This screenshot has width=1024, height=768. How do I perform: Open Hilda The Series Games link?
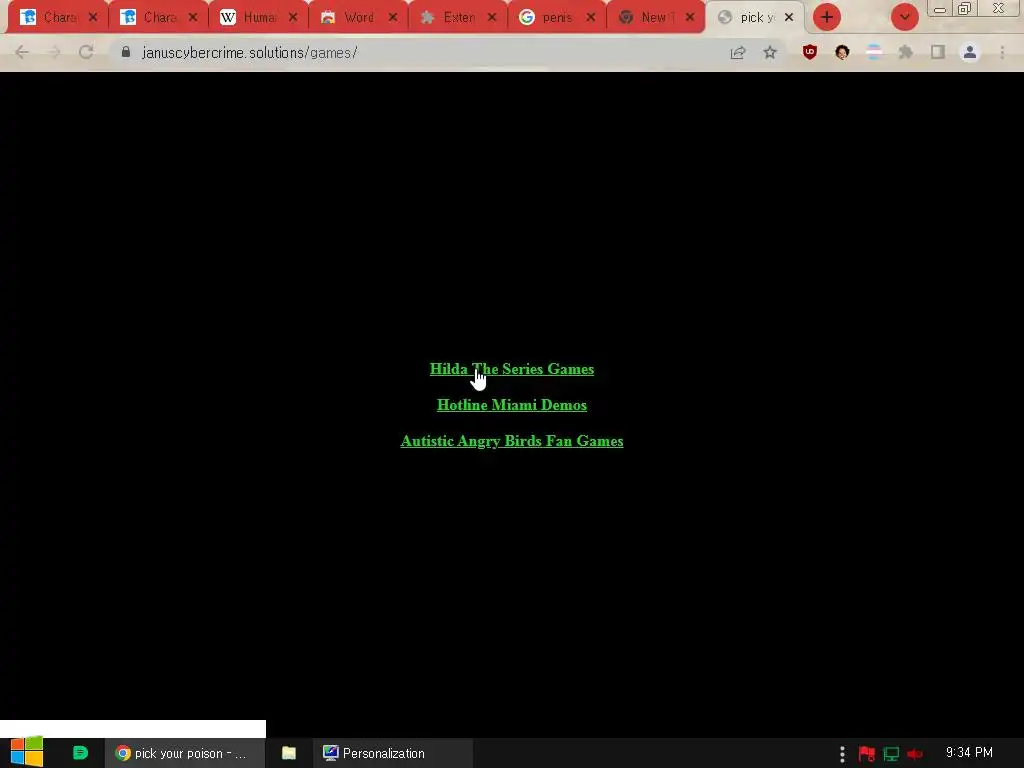pos(511,369)
